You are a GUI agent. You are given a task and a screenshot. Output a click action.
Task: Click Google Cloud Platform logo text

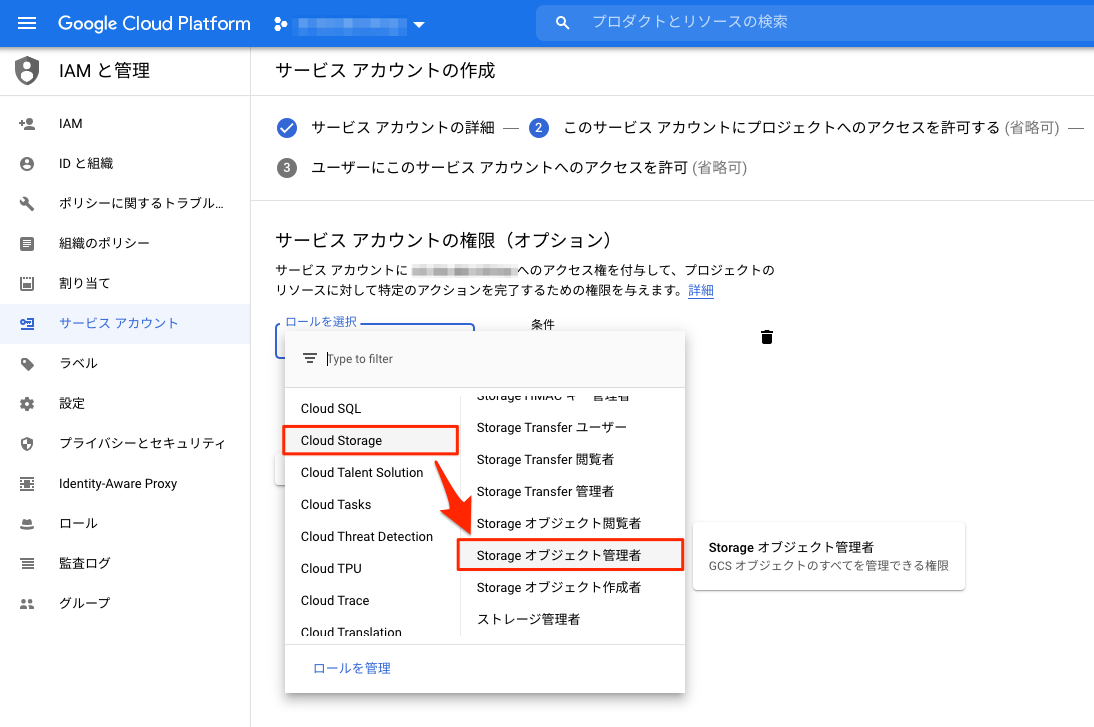154,24
